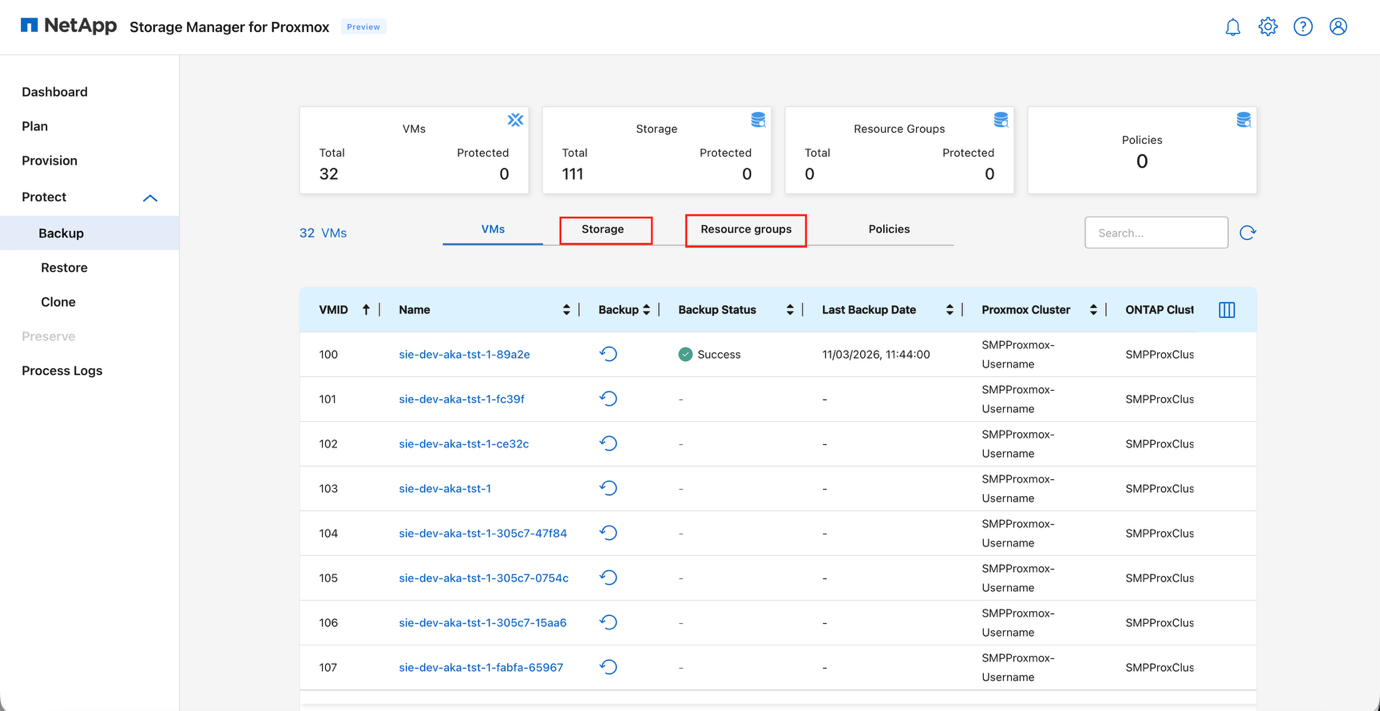The width and height of the screenshot is (1380, 711).
Task: Open the column chooser icon
Action: click(x=1226, y=310)
